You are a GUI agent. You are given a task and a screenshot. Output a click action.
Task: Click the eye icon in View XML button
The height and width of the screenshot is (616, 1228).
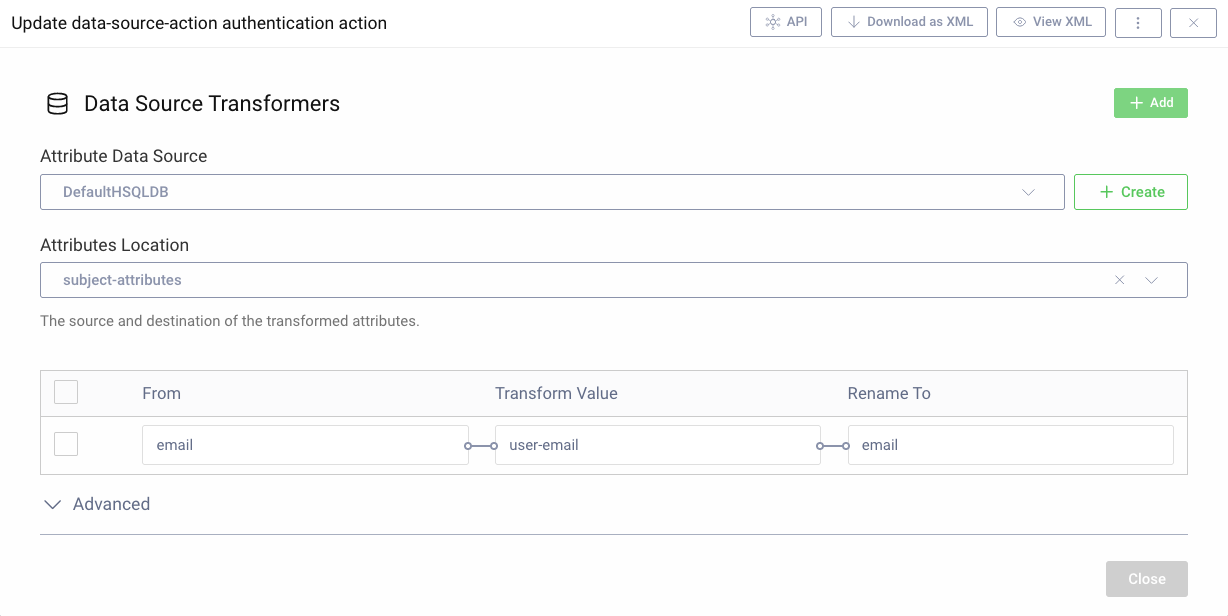1020,21
